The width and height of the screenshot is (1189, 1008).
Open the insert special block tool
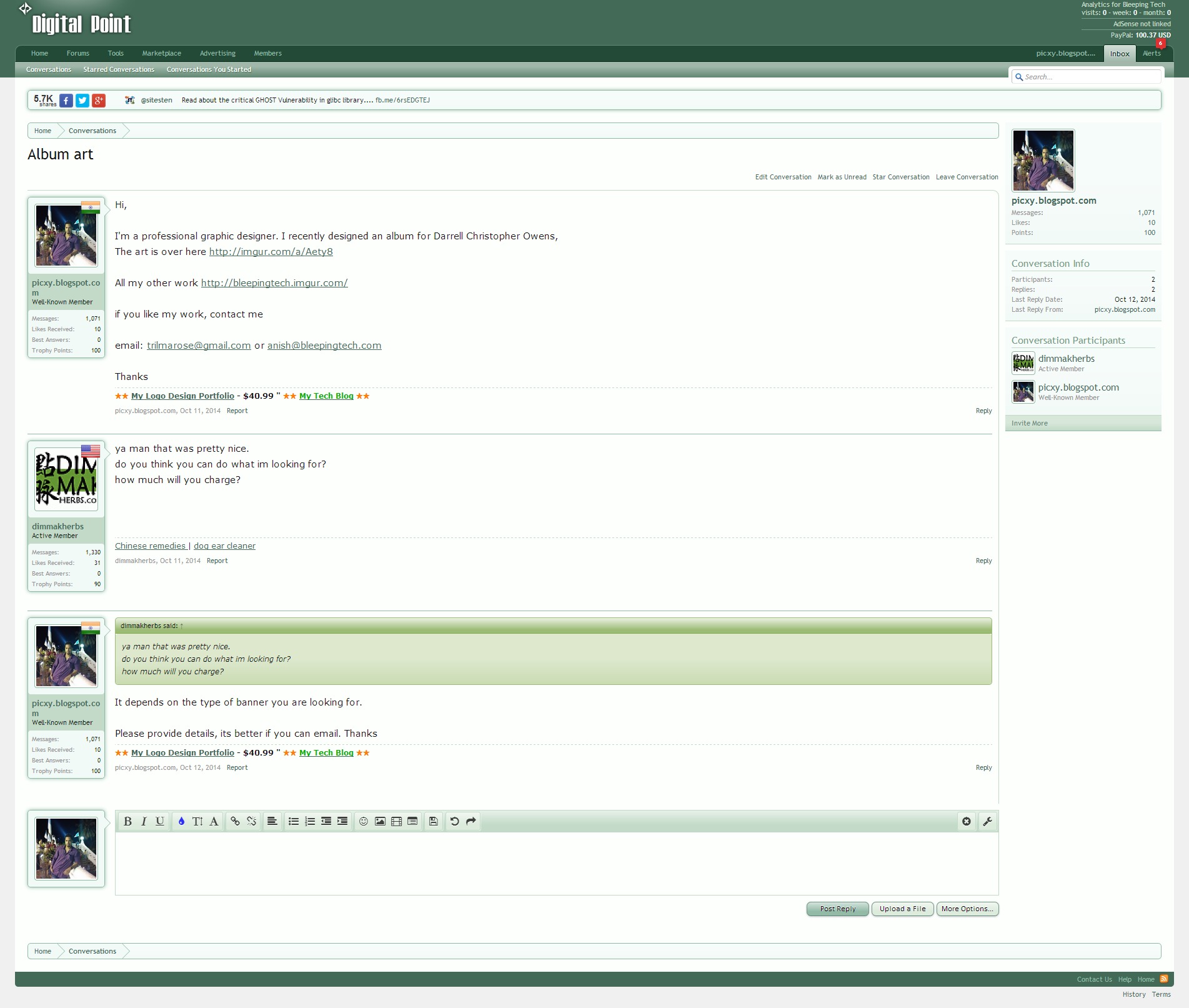pos(412,821)
